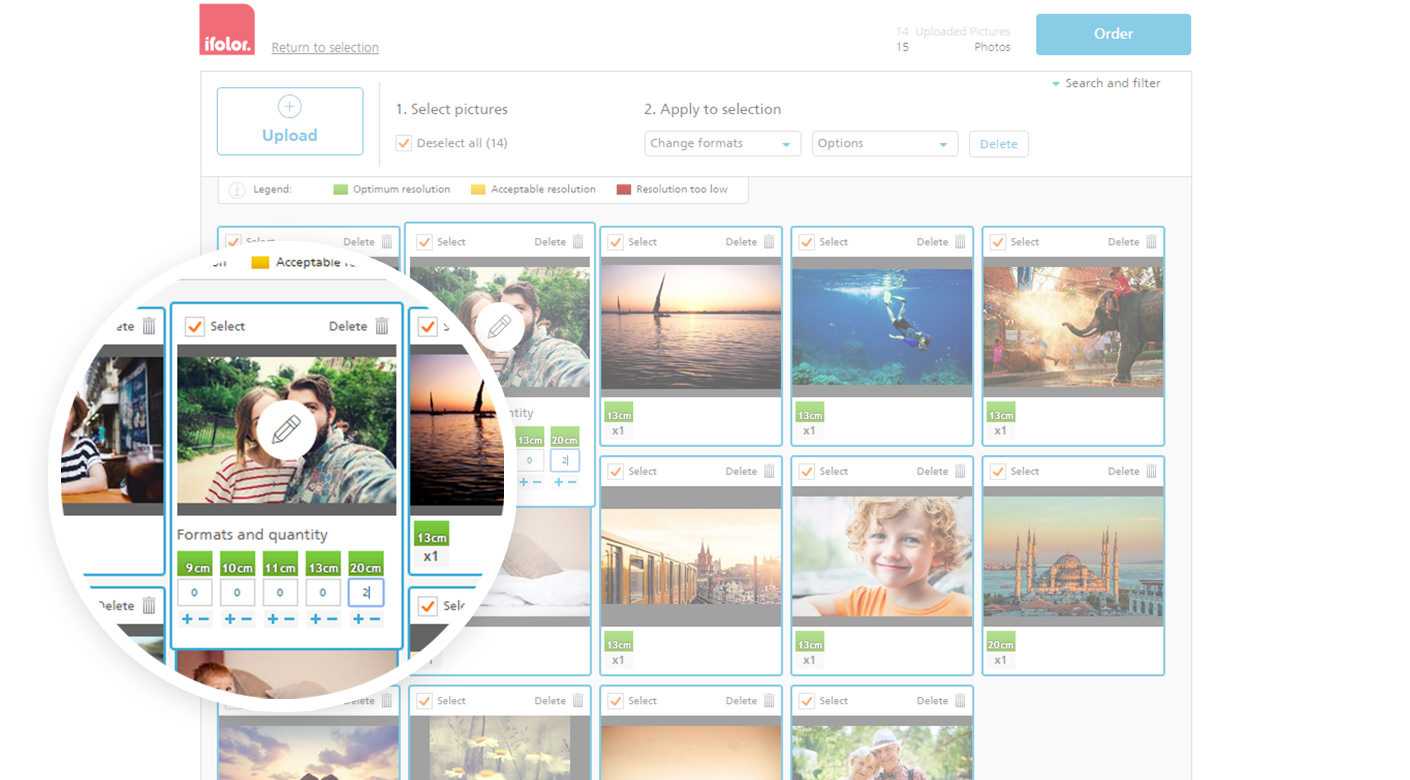Screen dimensions: 1410x780
Task: Click the pencil edit icon on the magnified selfie photo
Action: coord(286,430)
